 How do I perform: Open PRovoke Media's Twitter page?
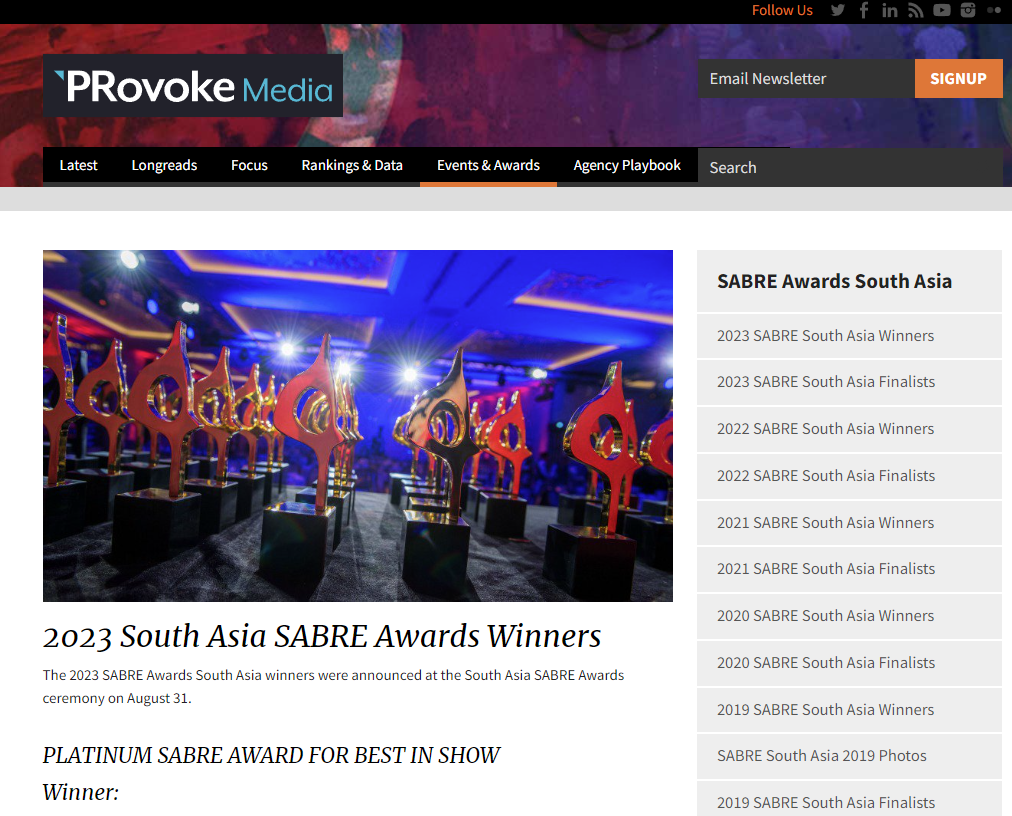[837, 10]
